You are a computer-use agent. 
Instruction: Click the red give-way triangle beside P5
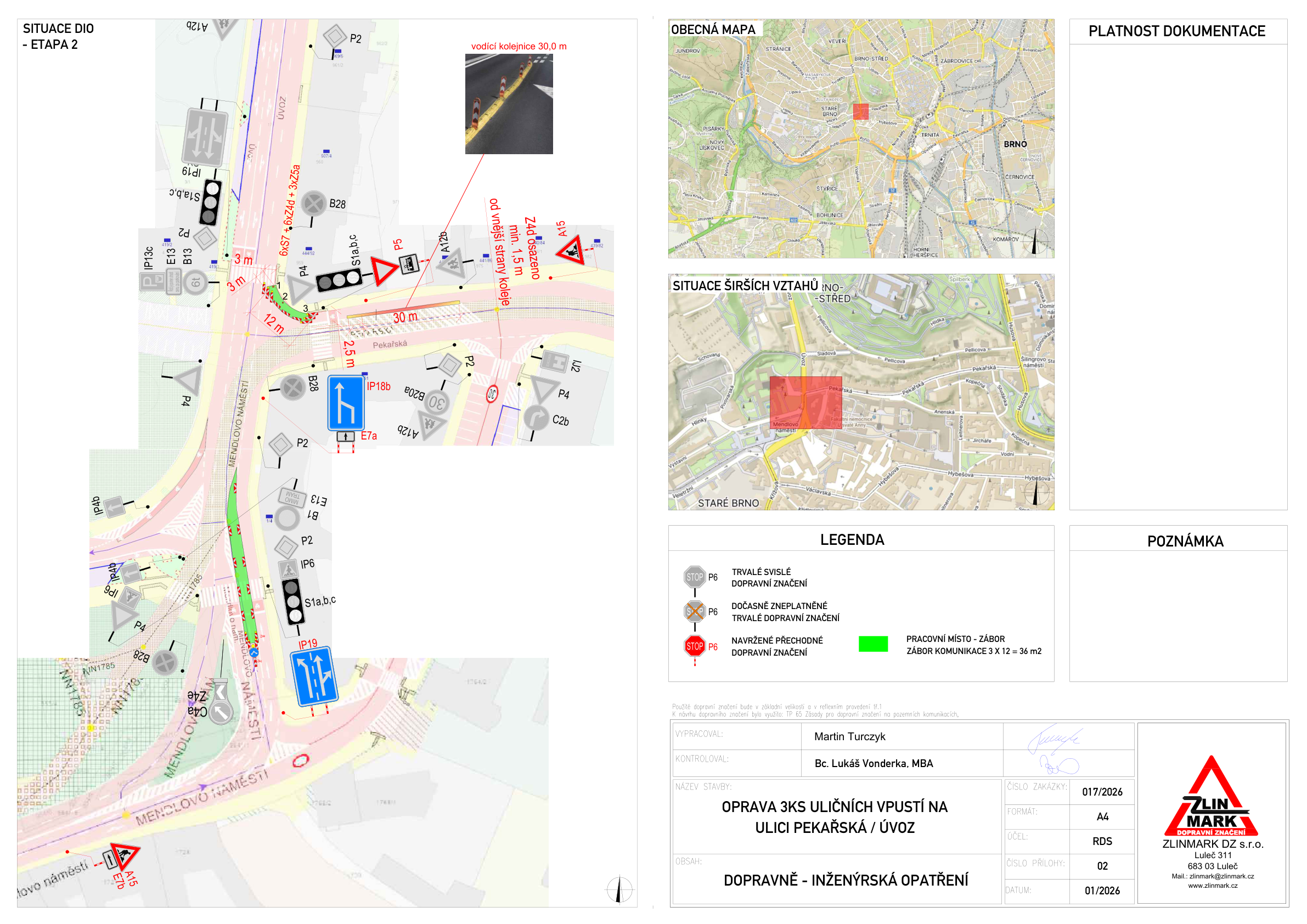tap(384, 271)
